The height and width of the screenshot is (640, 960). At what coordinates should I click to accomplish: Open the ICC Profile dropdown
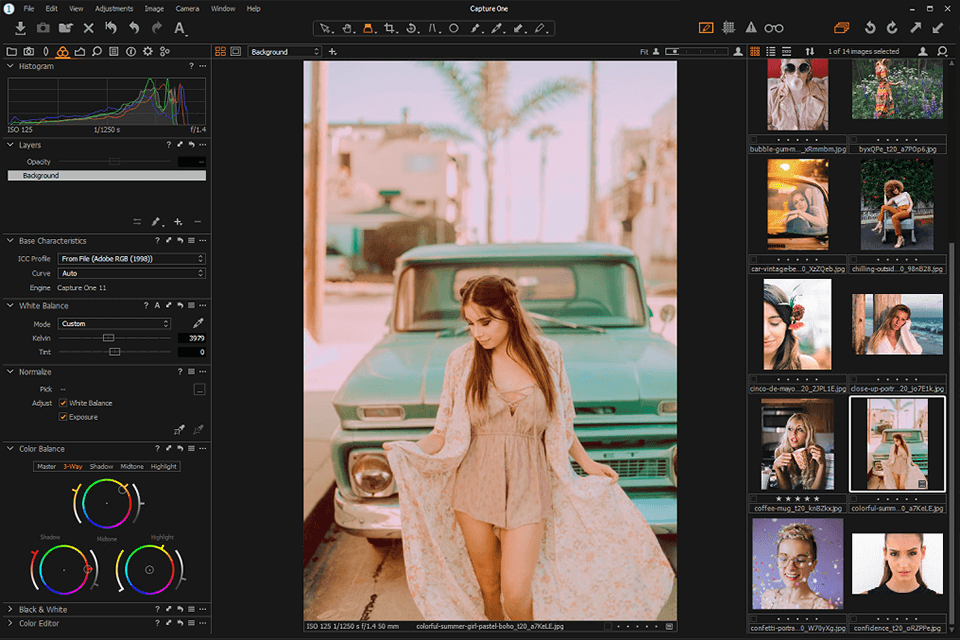132,258
